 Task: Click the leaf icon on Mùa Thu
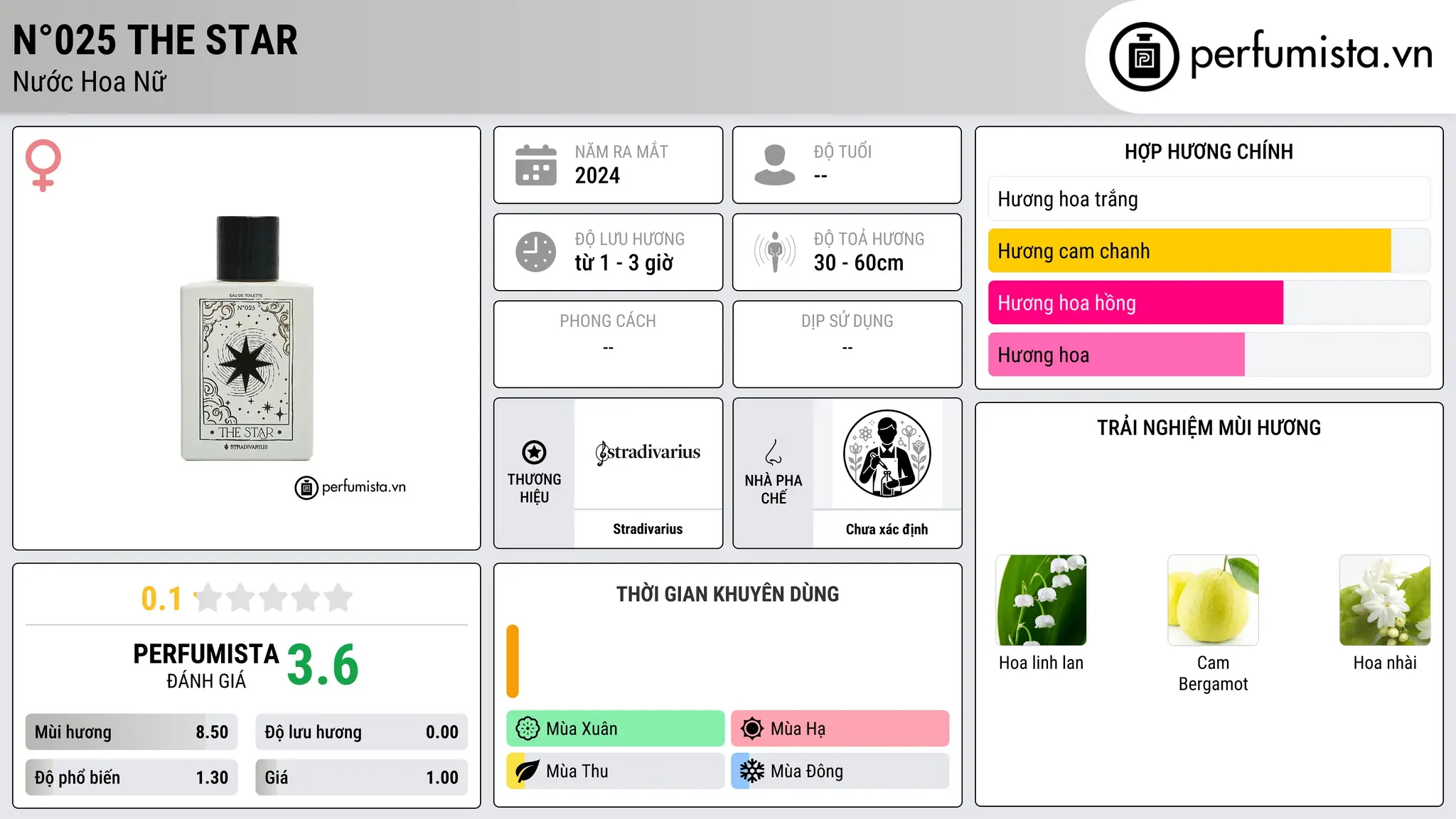coord(528,771)
